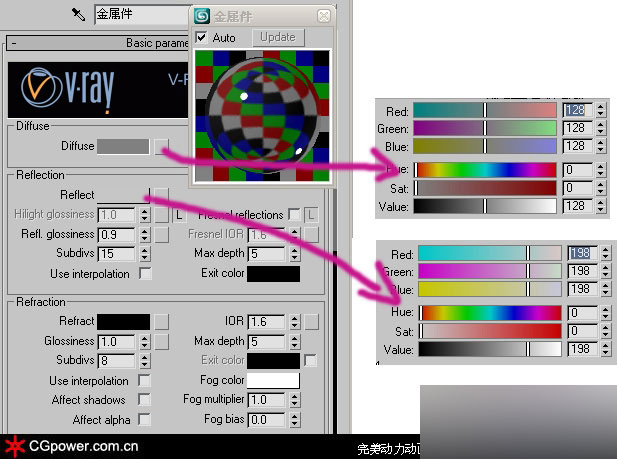Click the Red value field showing 128
The height and width of the screenshot is (459, 617).
577,110
